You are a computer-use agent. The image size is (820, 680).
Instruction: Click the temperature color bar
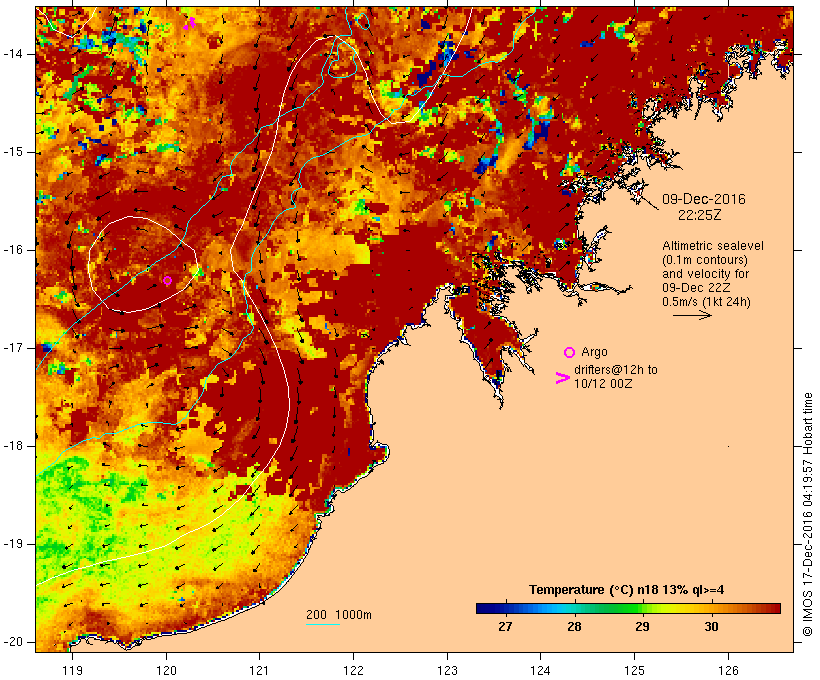coord(628,608)
